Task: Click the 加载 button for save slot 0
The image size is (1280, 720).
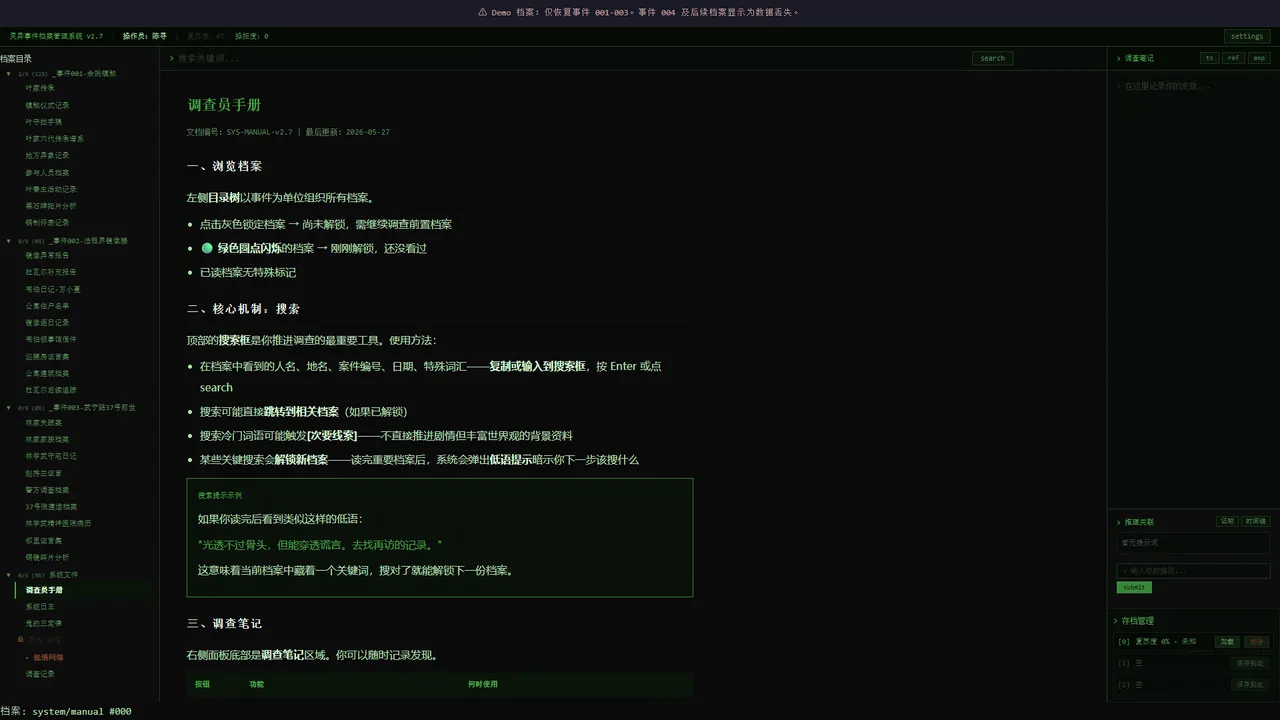Action: [1226, 642]
